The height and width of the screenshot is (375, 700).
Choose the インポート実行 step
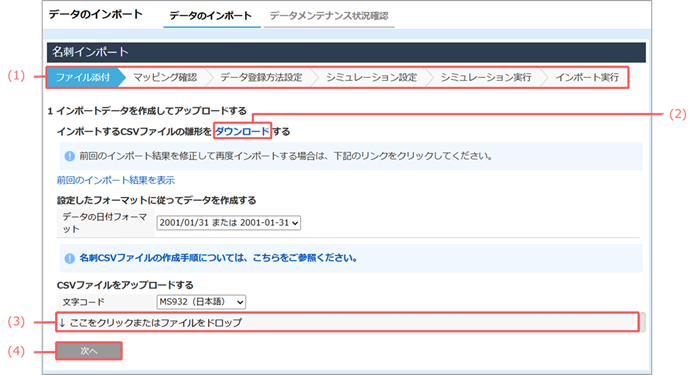coord(587,77)
